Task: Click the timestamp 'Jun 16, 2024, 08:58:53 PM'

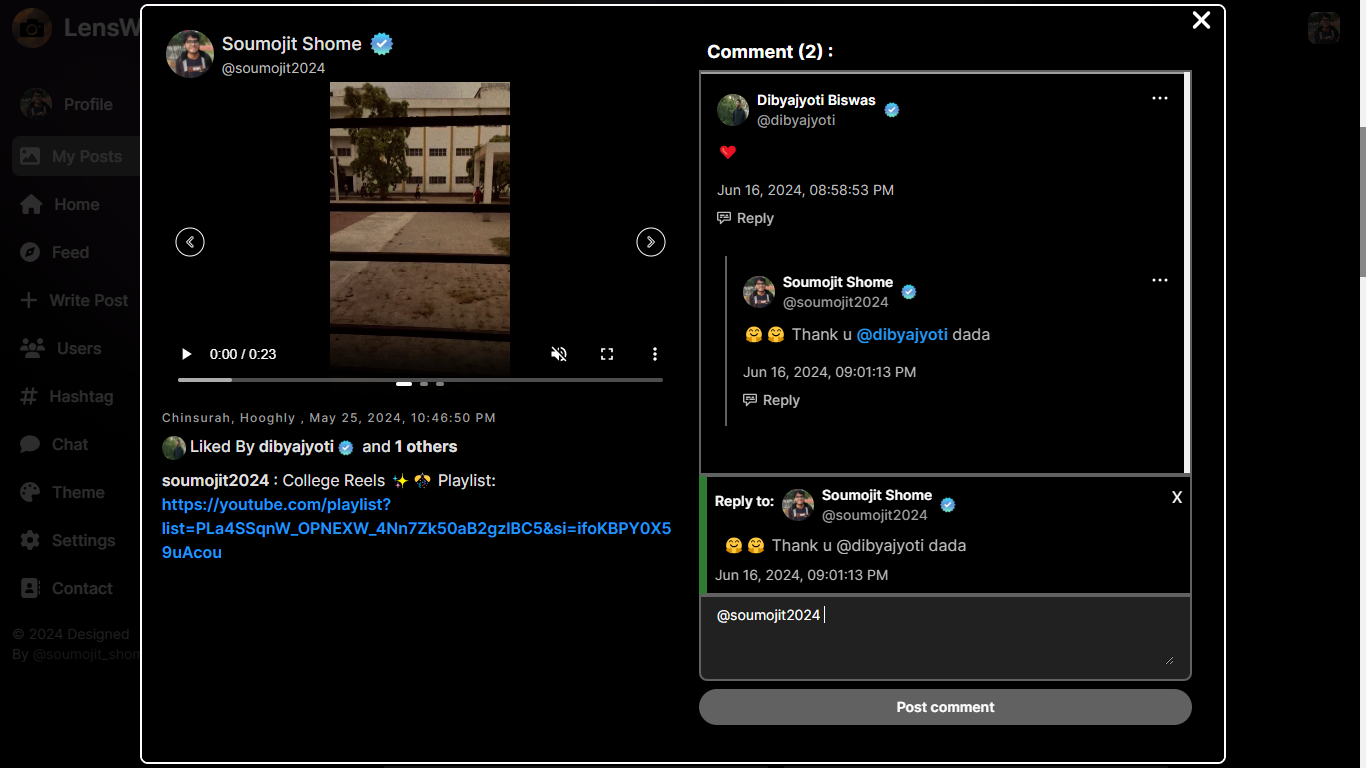Action: coord(805,190)
